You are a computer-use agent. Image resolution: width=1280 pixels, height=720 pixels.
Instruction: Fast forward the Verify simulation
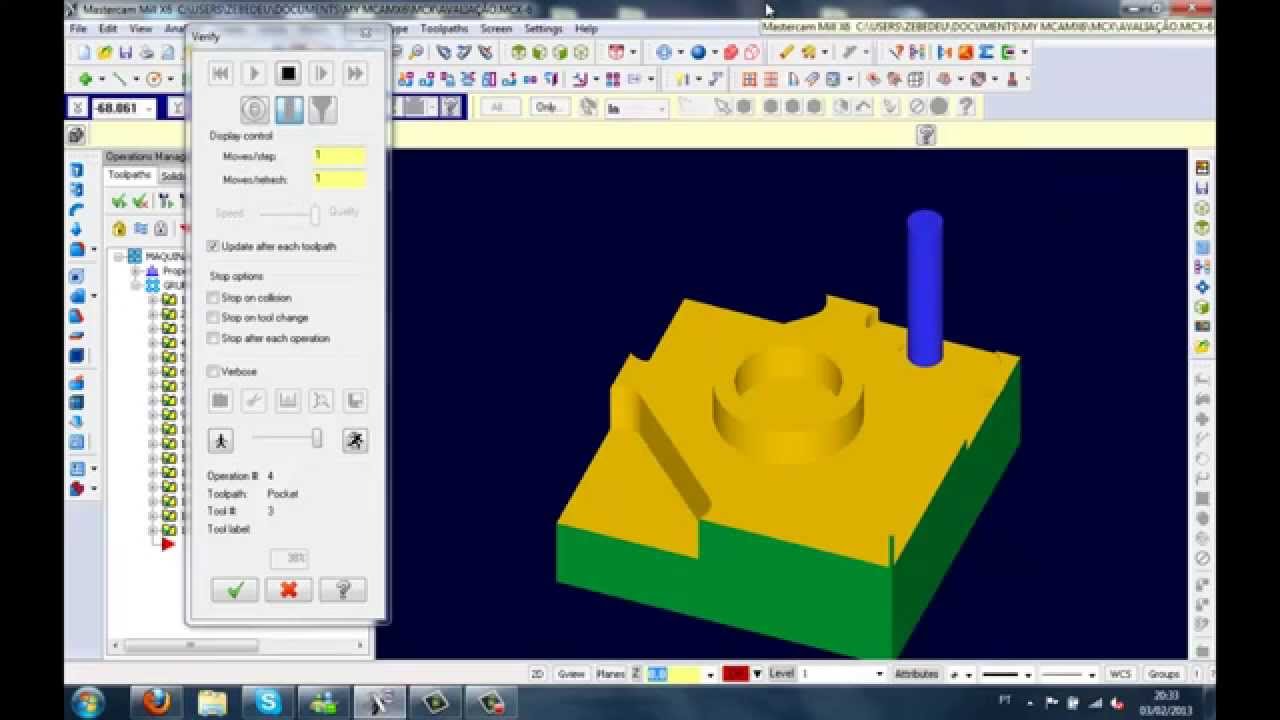(x=354, y=73)
